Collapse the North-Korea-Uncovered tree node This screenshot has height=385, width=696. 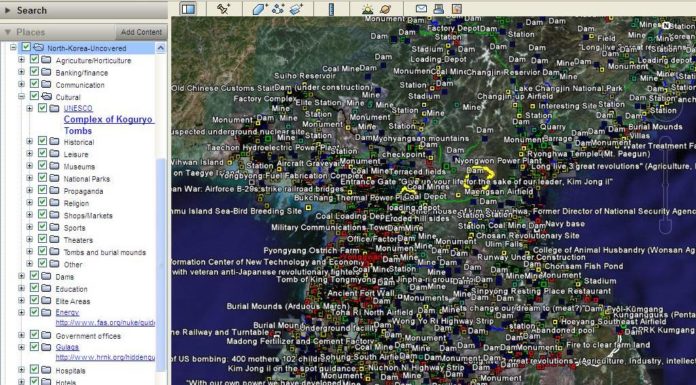(13, 48)
